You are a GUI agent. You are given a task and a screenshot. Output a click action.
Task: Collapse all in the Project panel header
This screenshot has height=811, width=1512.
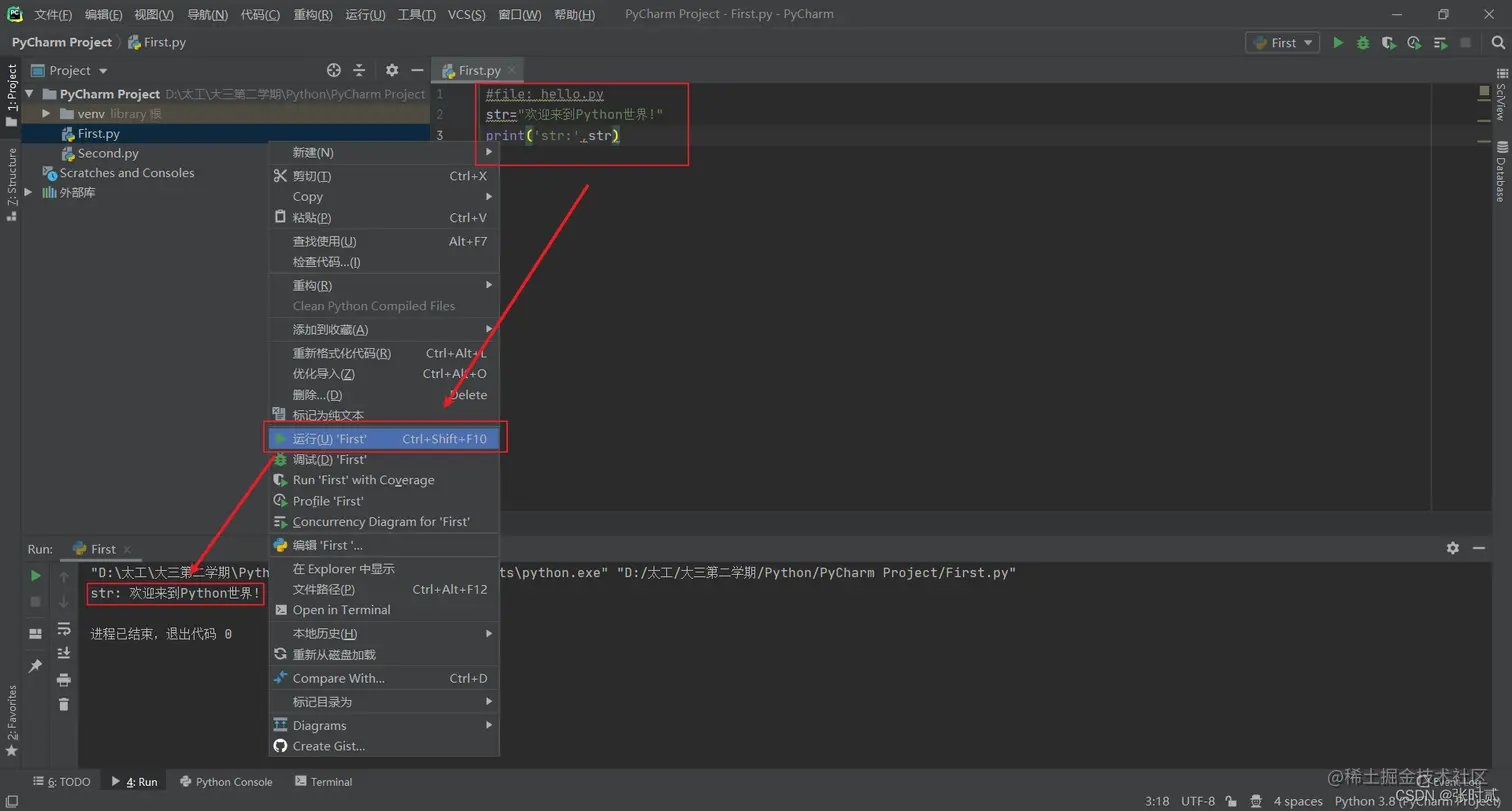359,70
